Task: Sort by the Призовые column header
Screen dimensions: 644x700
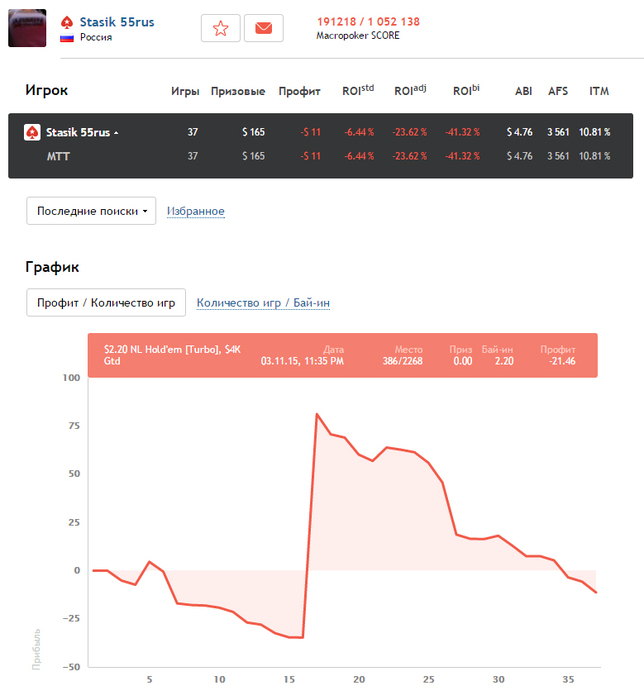Action: 238,91
